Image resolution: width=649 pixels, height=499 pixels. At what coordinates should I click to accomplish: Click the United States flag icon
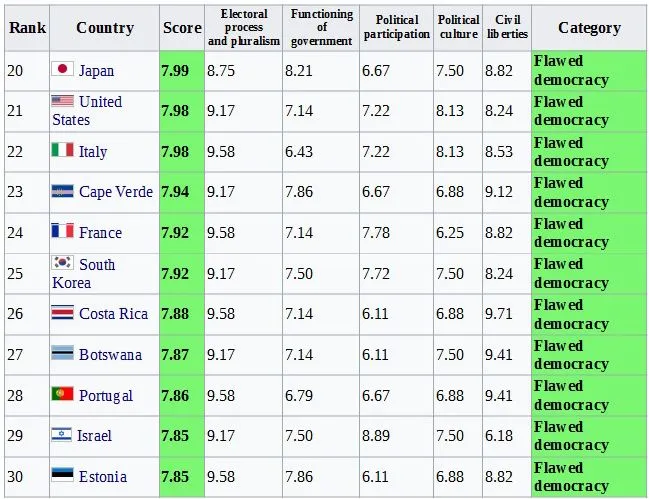63,101
